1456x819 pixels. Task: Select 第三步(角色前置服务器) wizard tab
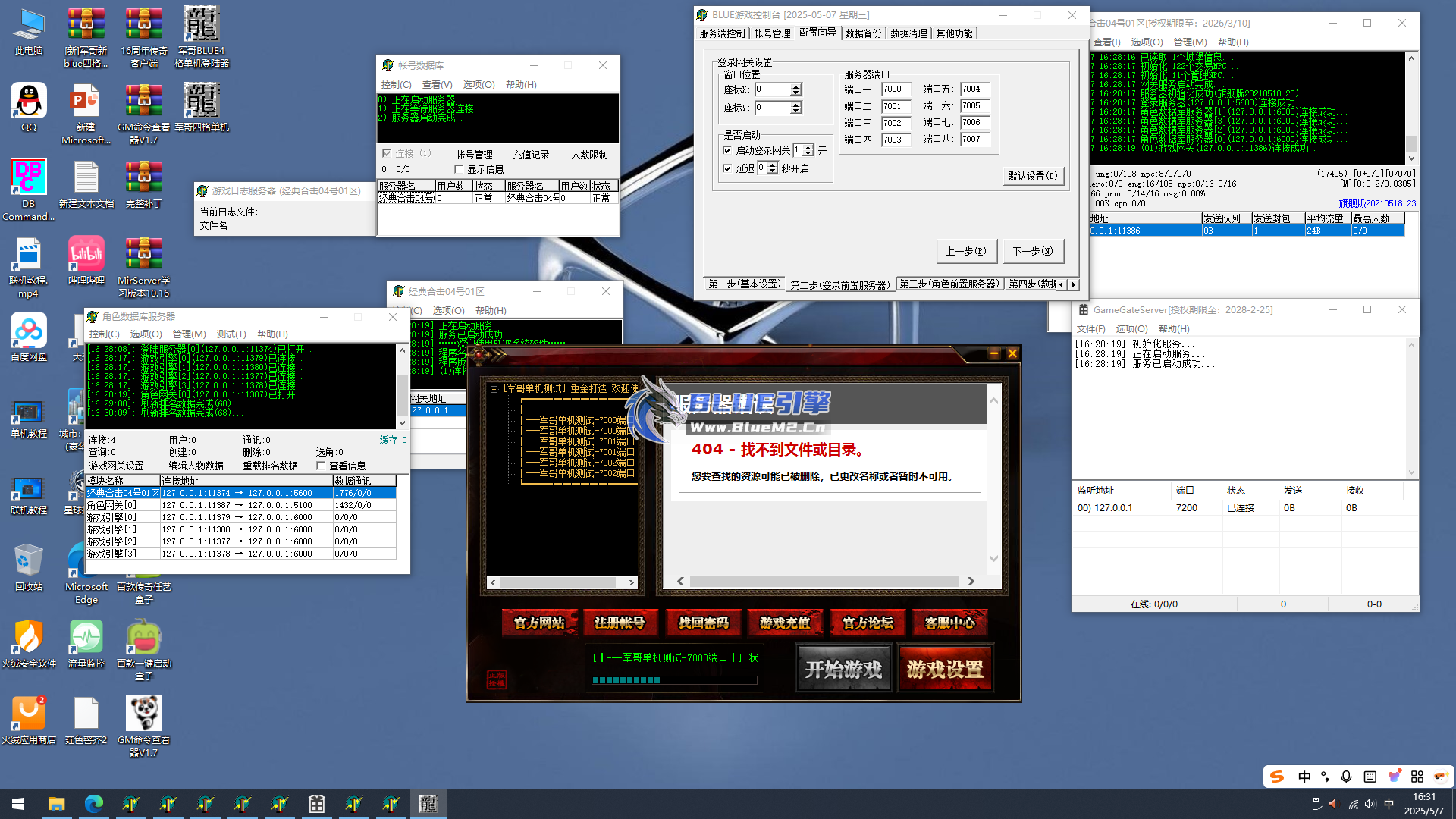(949, 284)
